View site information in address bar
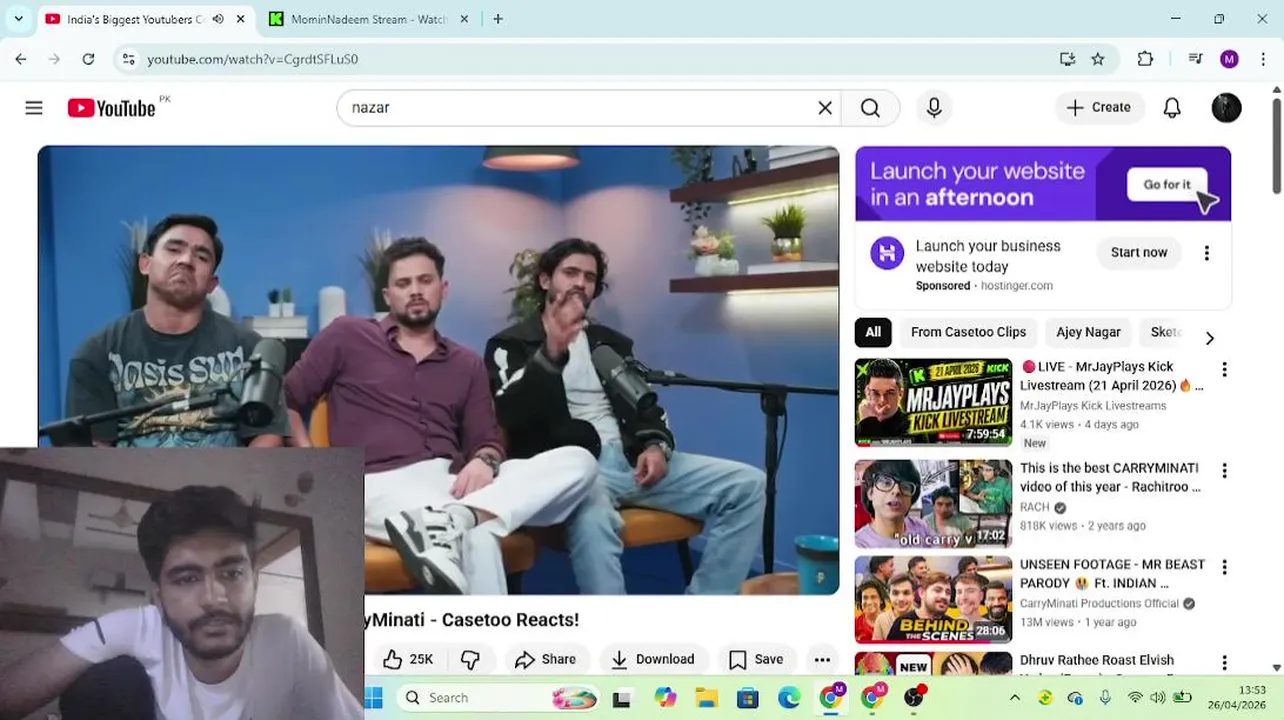The image size is (1284, 720). (128, 59)
